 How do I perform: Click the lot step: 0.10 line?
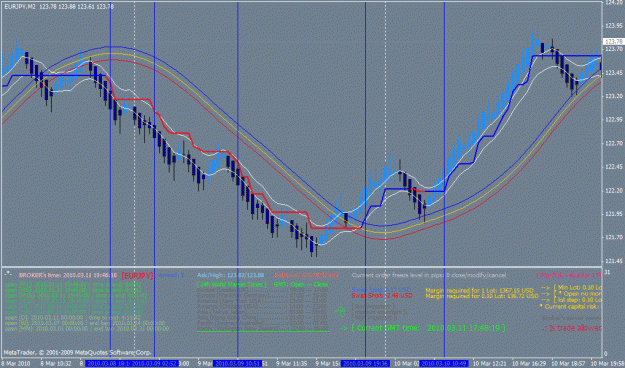[572, 300]
